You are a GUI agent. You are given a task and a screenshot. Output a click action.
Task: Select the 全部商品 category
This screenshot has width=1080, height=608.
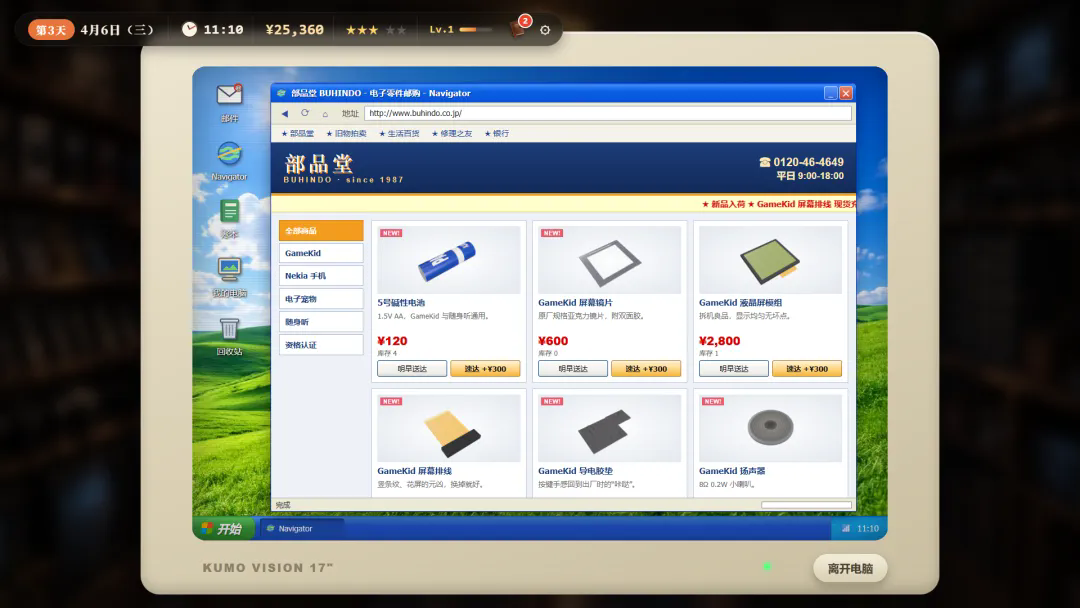tap(321, 231)
